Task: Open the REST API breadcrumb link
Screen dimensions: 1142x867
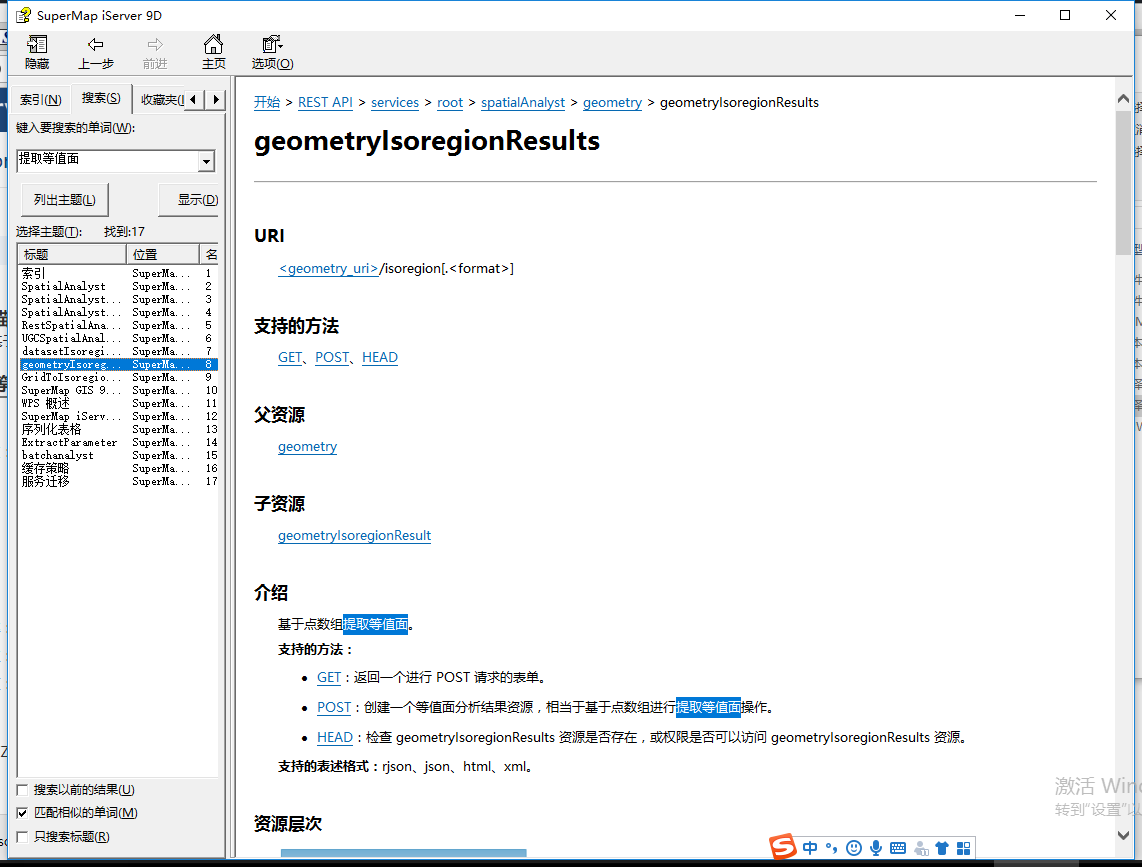Action: [x=325, y=103]
